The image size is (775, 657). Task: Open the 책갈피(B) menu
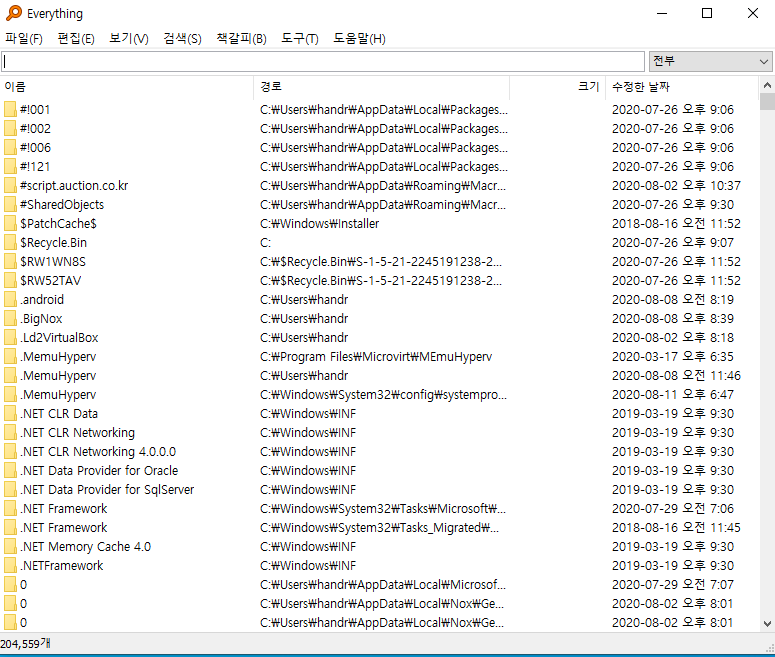(241, 39)
